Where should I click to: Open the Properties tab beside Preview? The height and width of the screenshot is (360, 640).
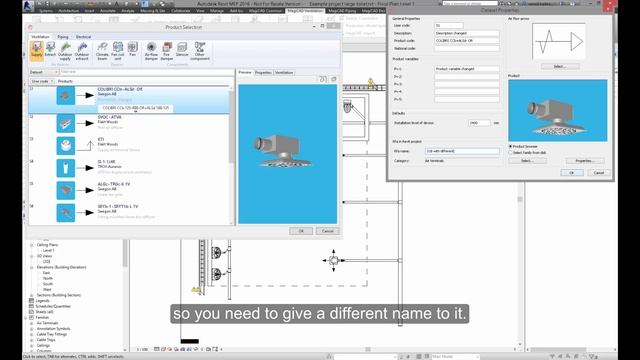click(263, 73)
